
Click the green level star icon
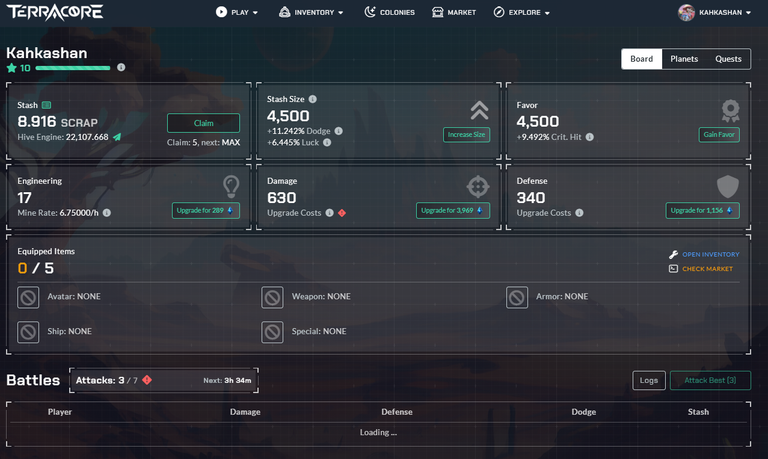[12, 68]
